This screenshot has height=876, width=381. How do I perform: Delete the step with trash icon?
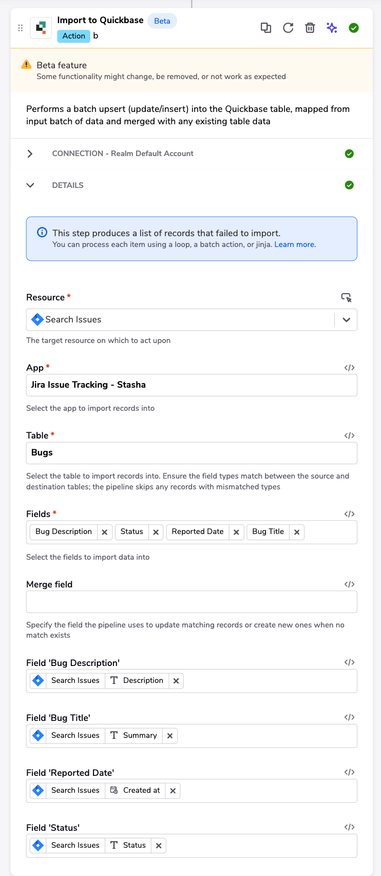pyautogui.click(x=309, y=28)
